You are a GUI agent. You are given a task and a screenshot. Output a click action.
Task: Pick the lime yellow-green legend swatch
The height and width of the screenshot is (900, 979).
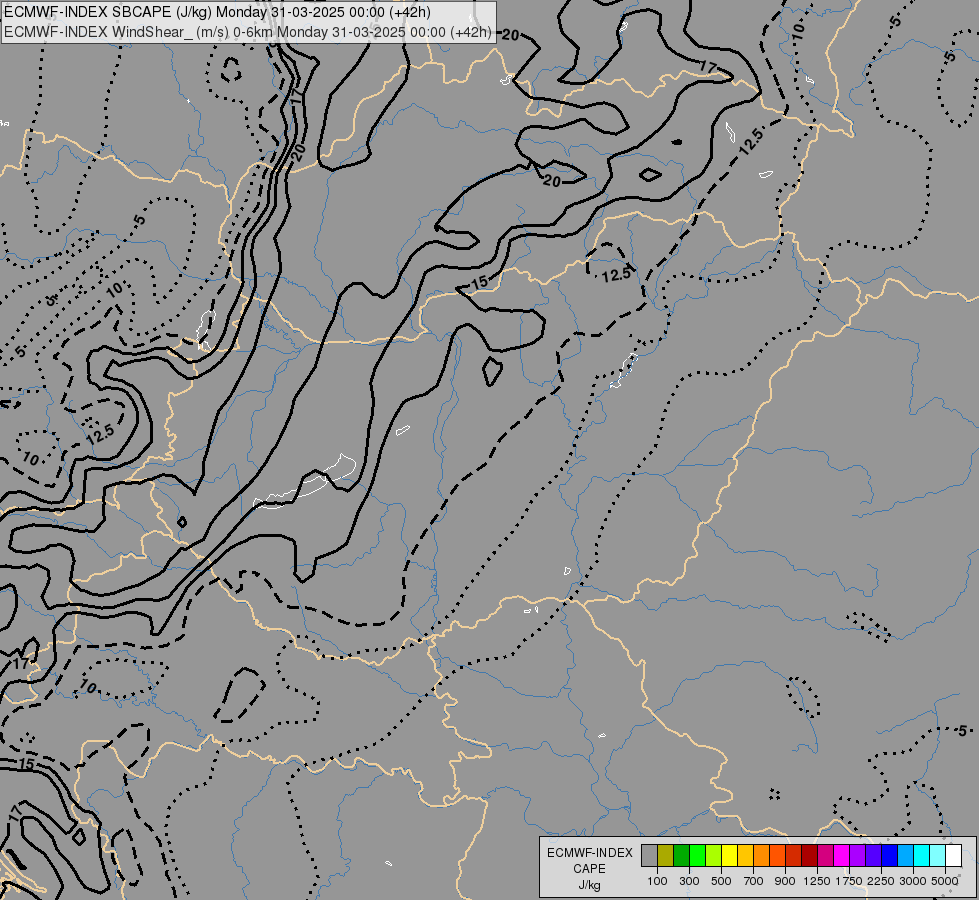click(714, 856)
